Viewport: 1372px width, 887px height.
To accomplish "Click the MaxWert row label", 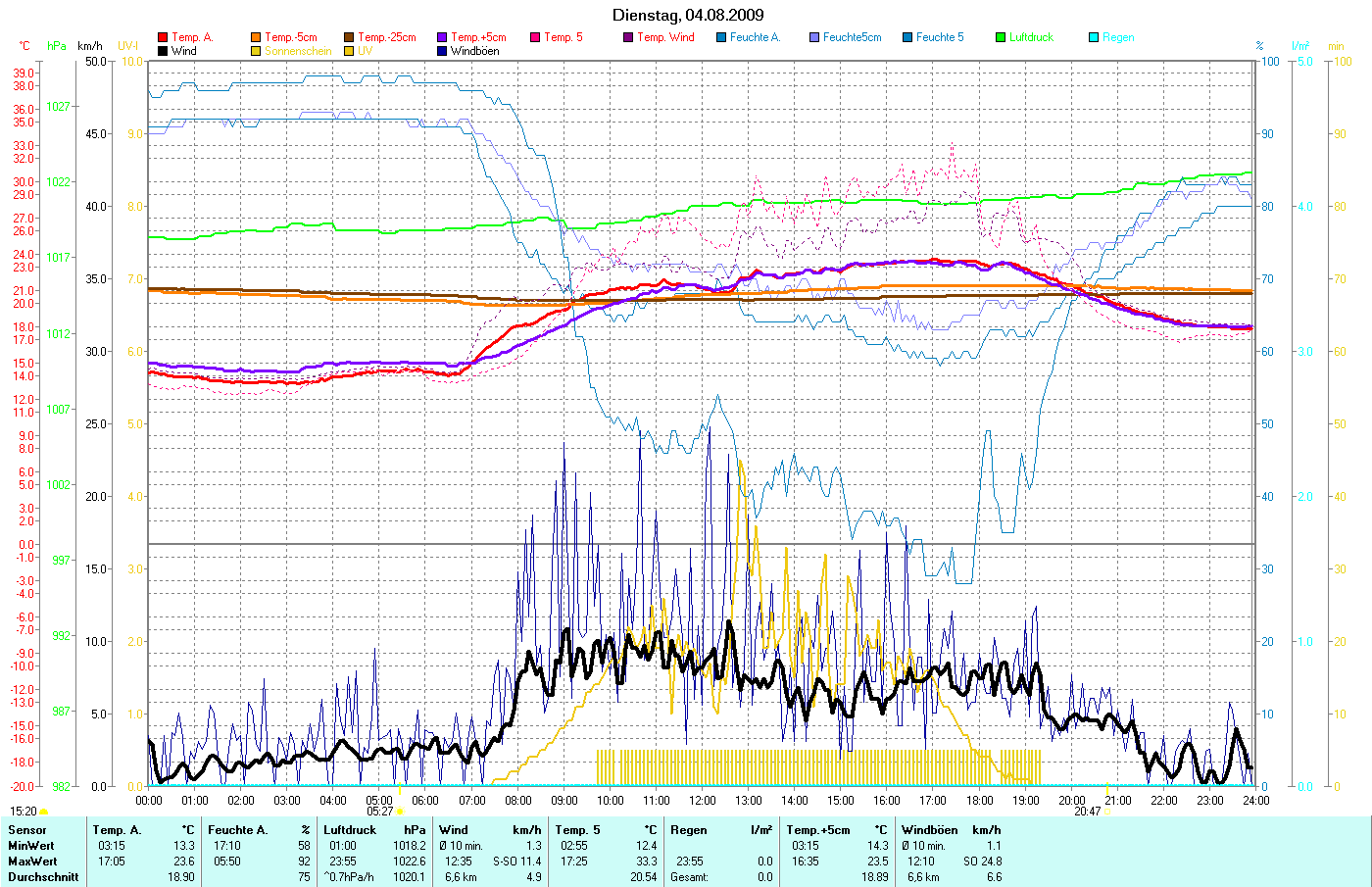I will click(31, 862).
